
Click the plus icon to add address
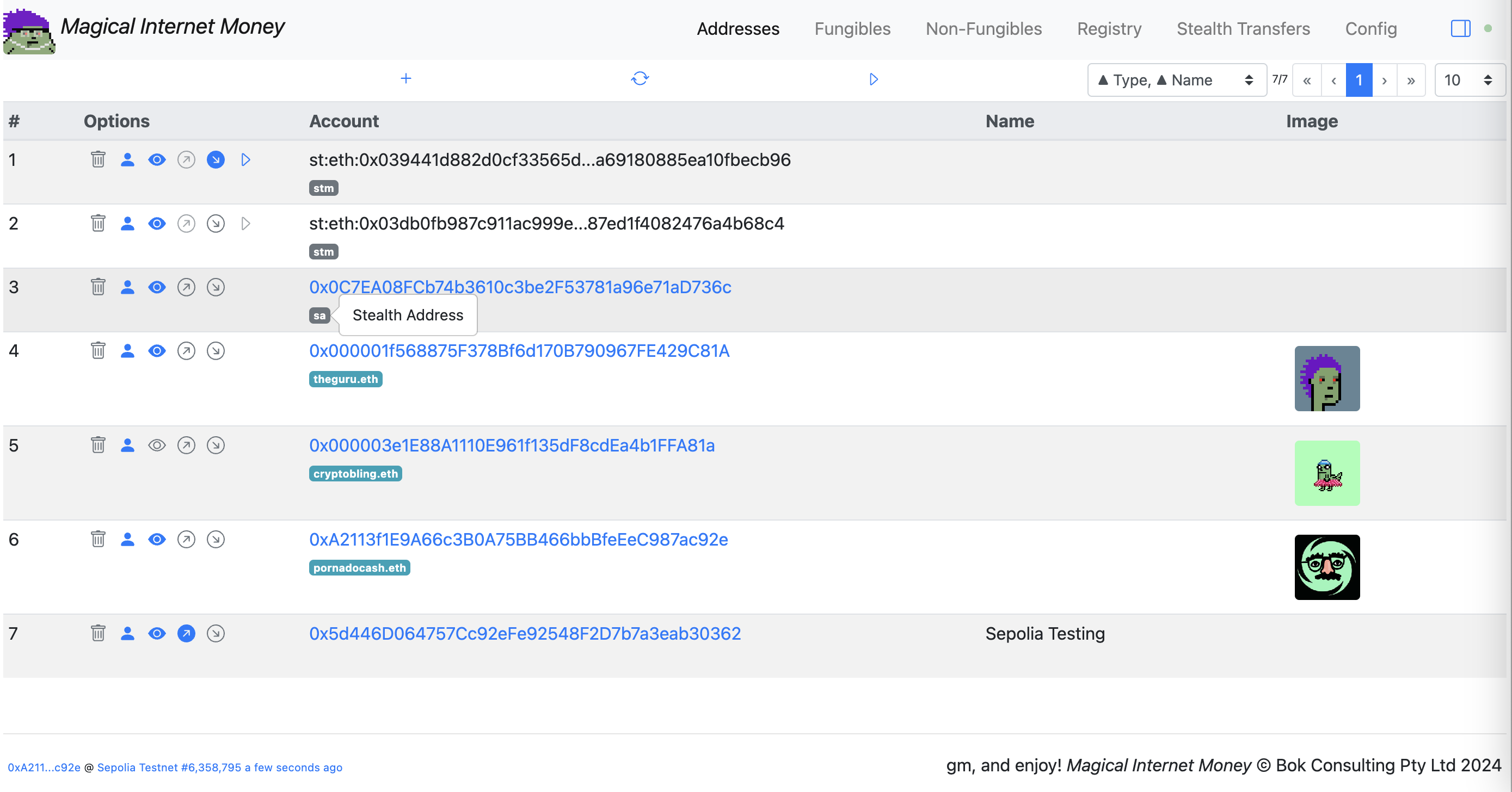[x=405, y=79]
